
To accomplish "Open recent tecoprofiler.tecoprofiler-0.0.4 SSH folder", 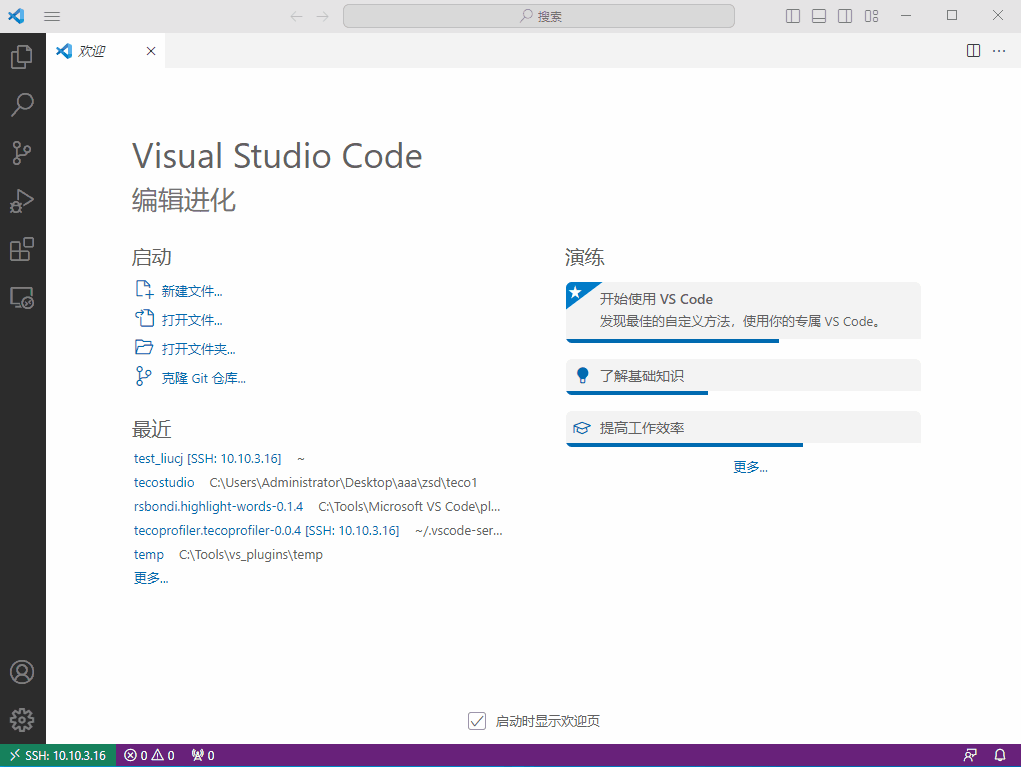I will 266,531.
